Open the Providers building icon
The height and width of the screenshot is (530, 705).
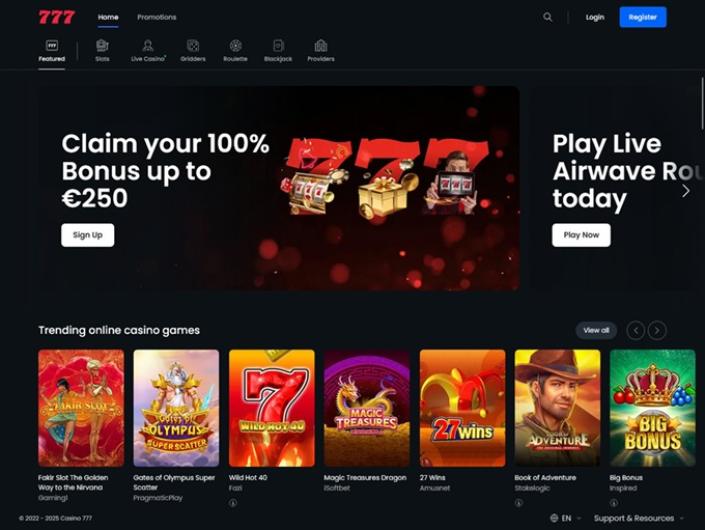321,45
